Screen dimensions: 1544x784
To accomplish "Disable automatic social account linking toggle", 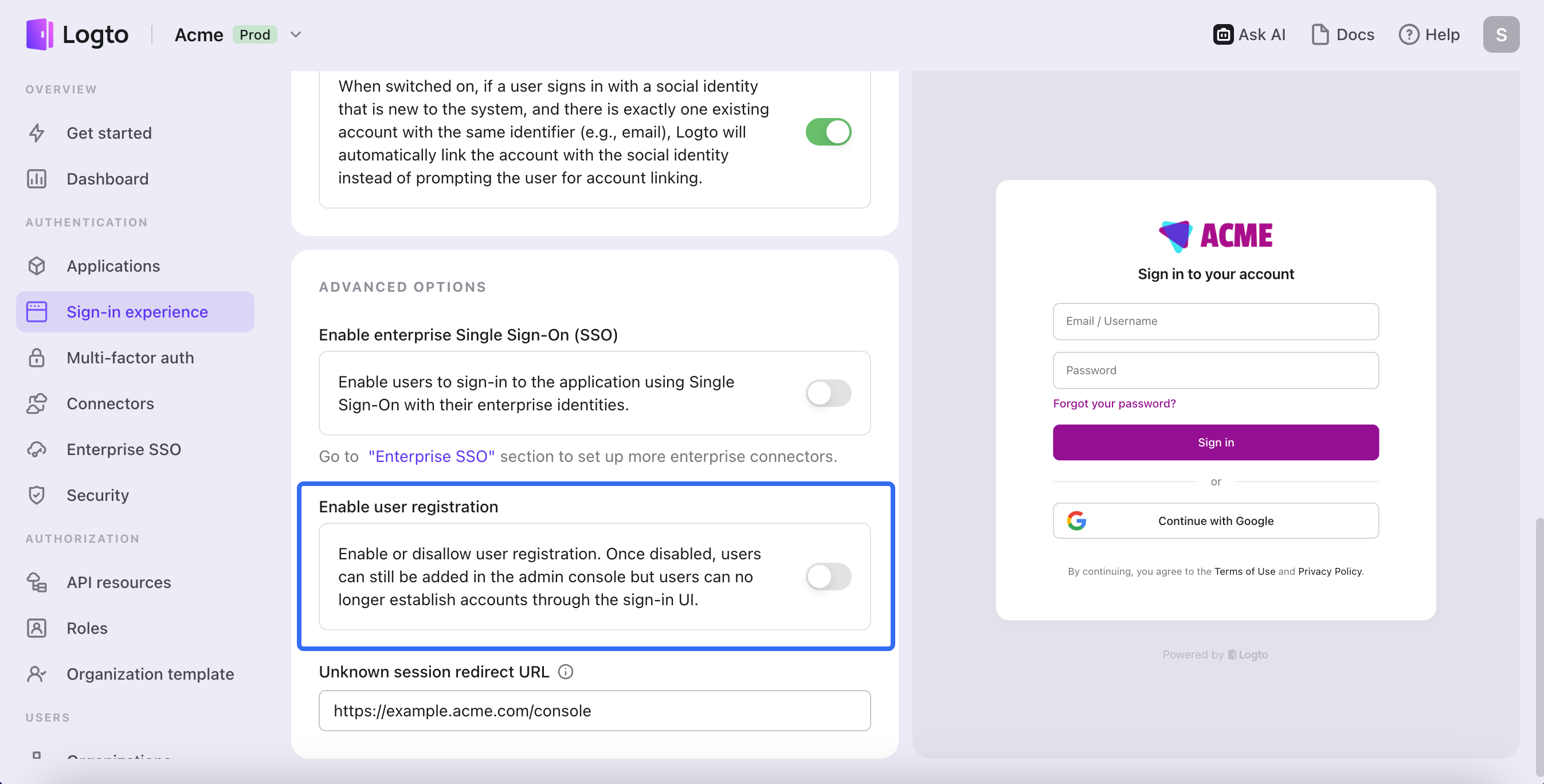I will coord(828,132).
